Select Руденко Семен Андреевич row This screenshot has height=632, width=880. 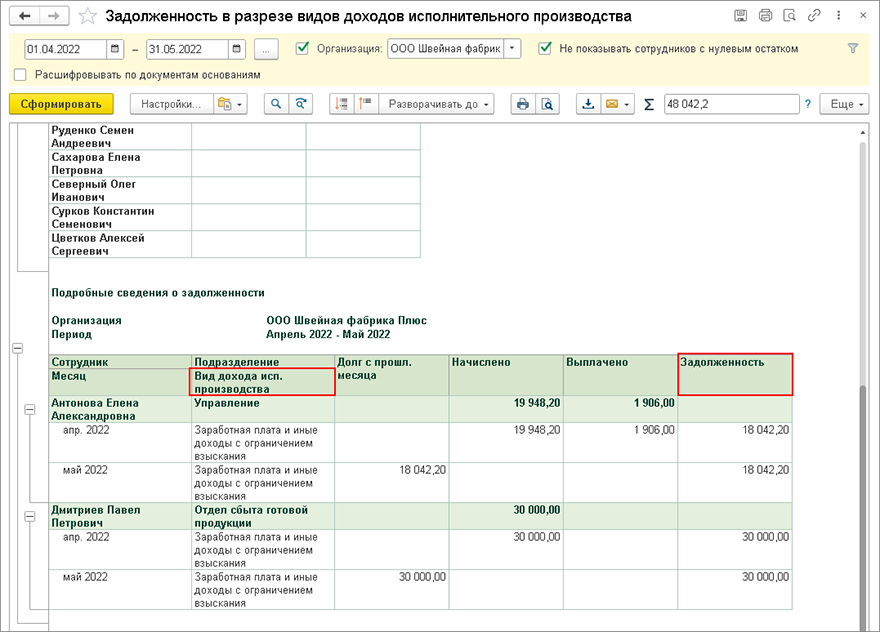pyautogui.click(x=235, y=136)
